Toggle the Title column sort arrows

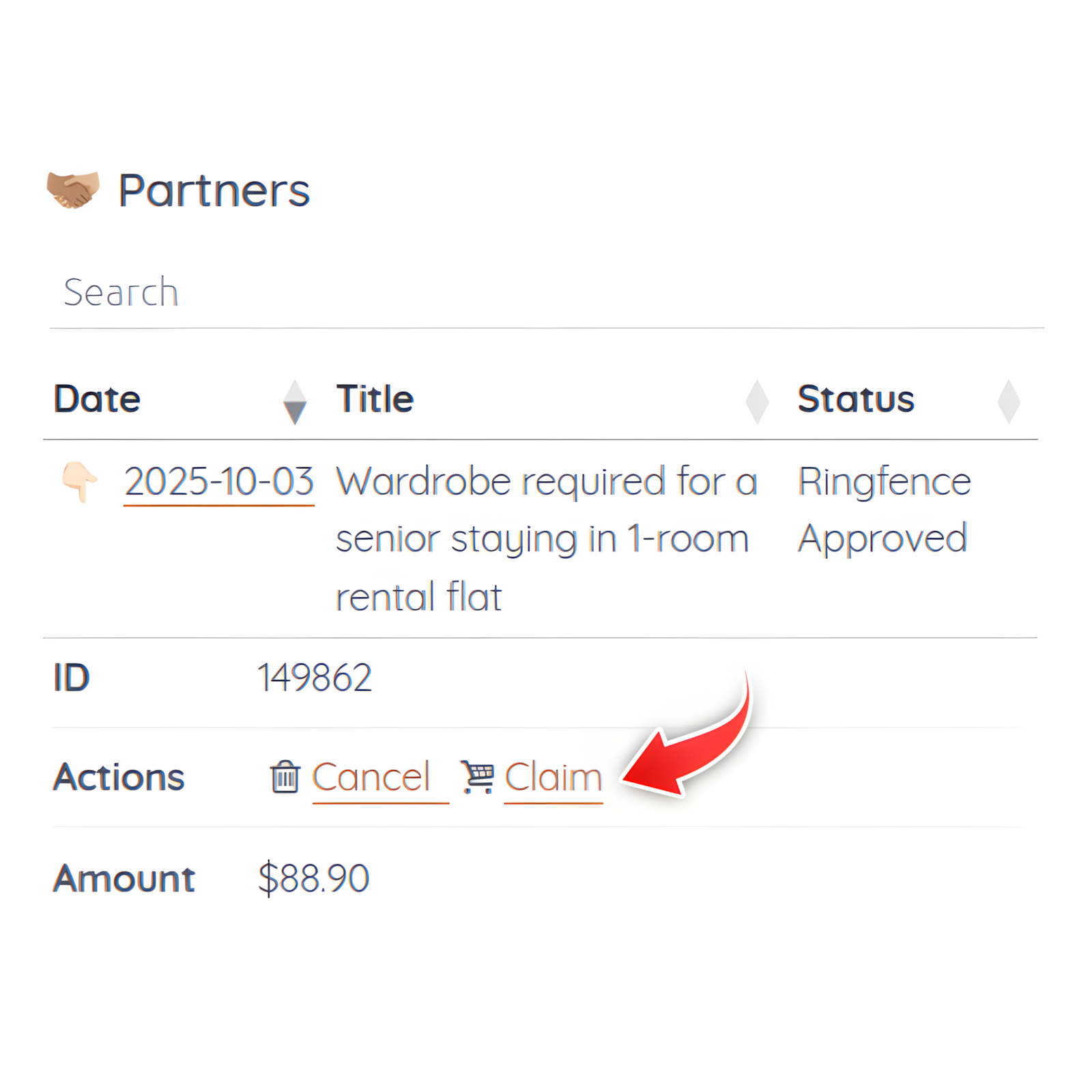tap(757, 402)
